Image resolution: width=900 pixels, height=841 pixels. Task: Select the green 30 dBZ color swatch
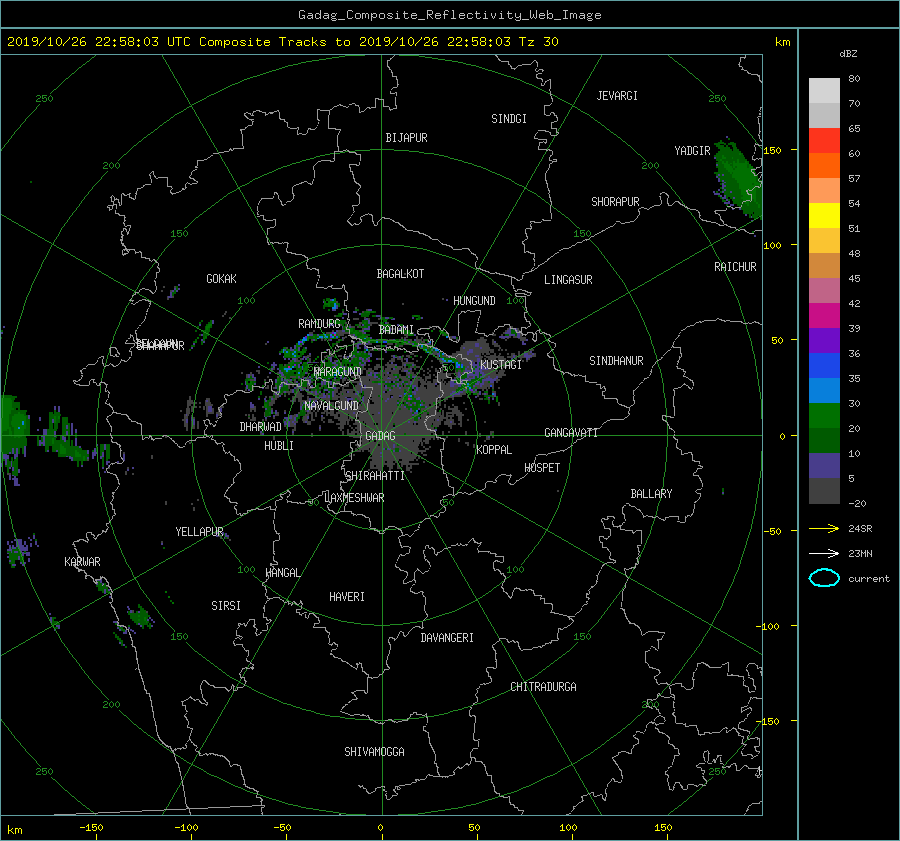coord(824,415)
